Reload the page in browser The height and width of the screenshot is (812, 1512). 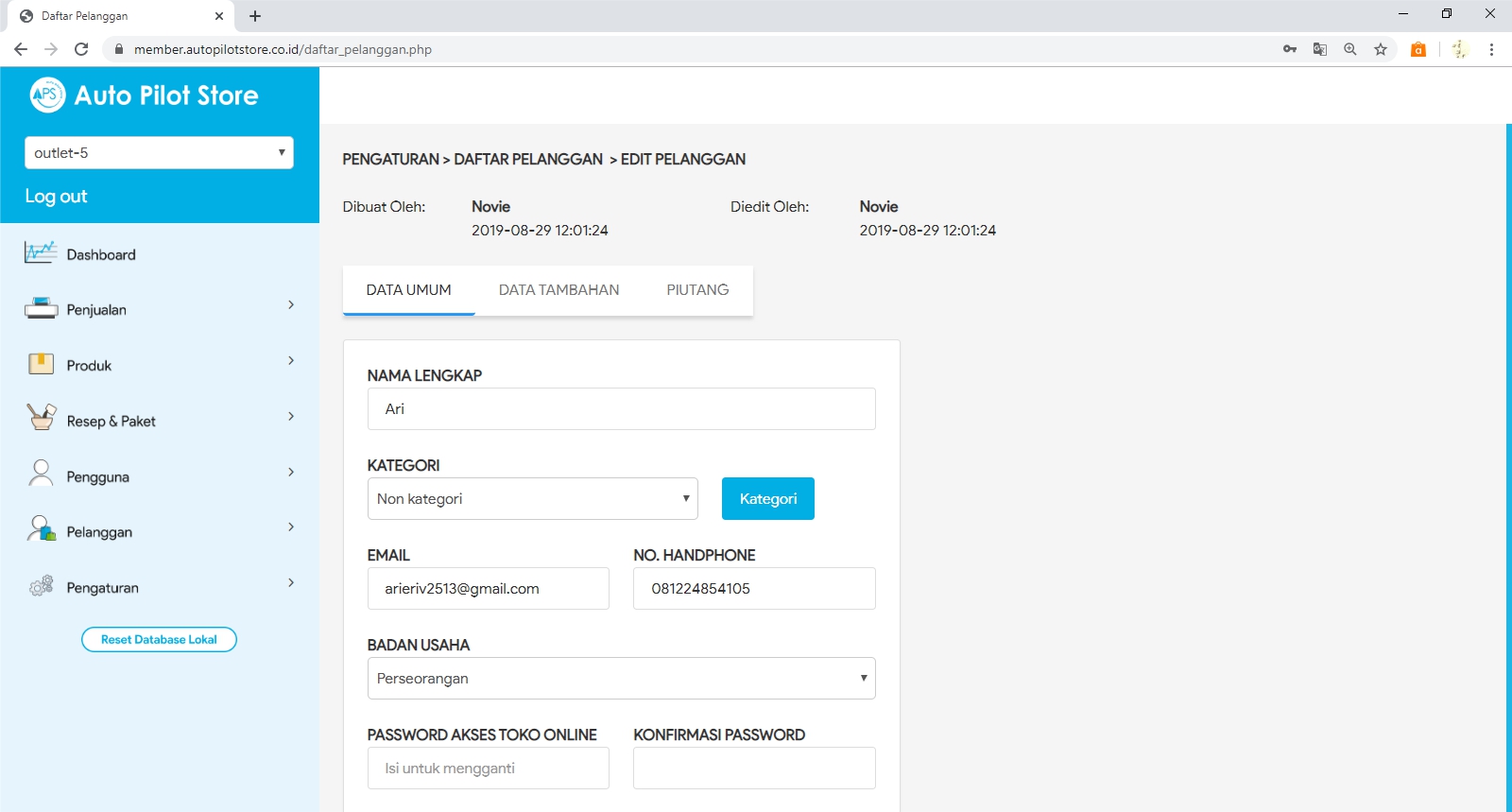pyautogui.click(x=81, y=49)
